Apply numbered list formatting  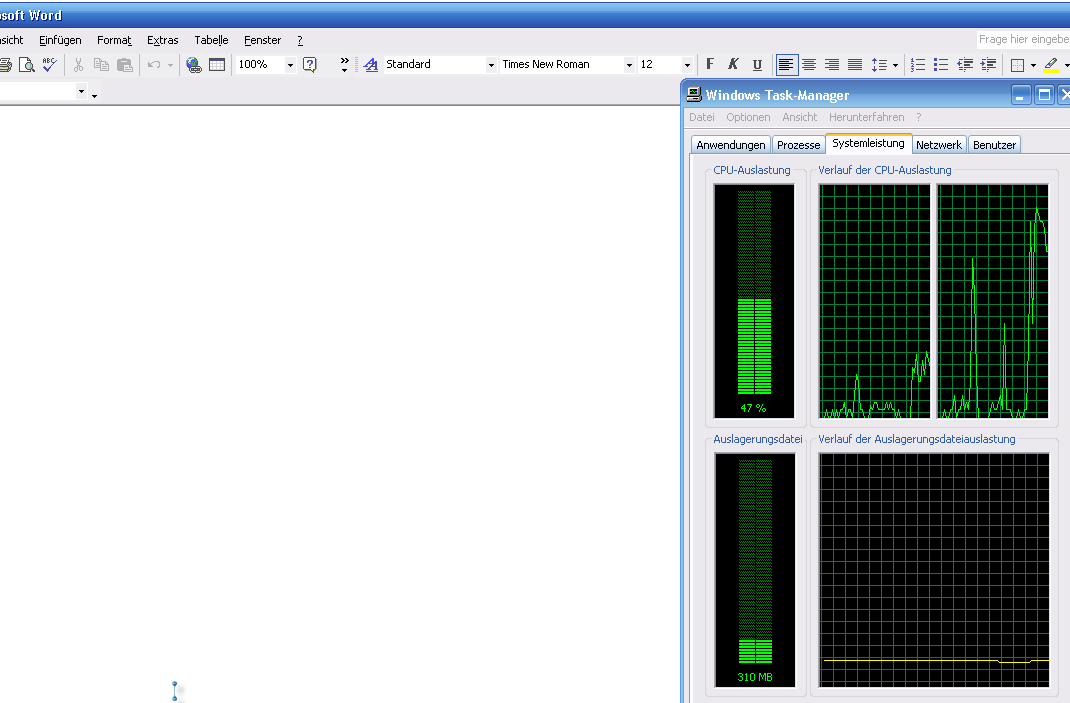[919, 65]
